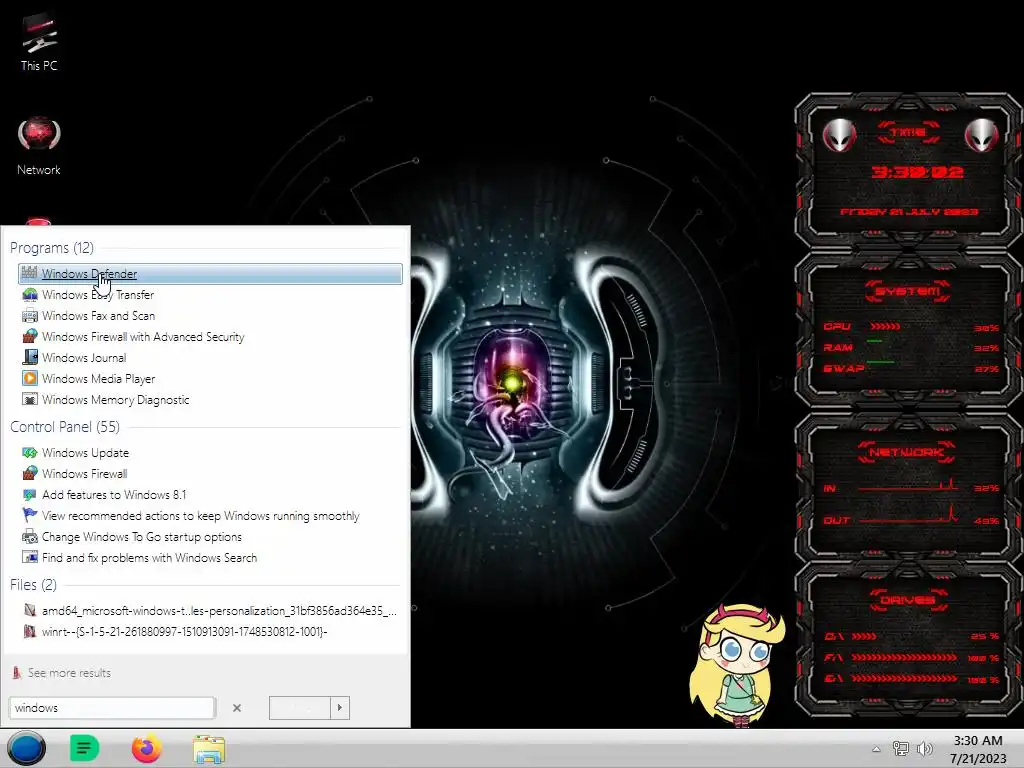The image size is (1024, 768).
Task: Open Windows Firewall with Advanced Security
Action: tap(210, 337)
